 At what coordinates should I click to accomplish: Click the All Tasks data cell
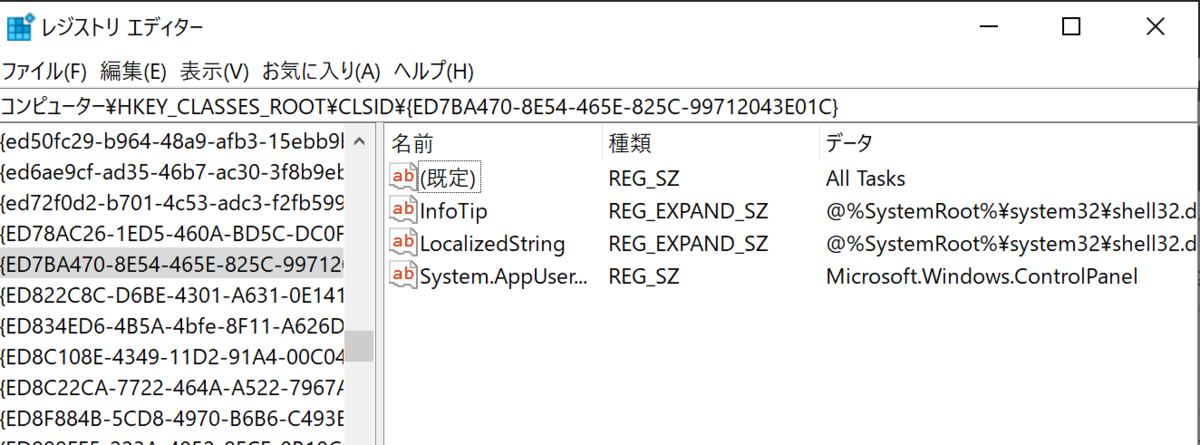866,179
